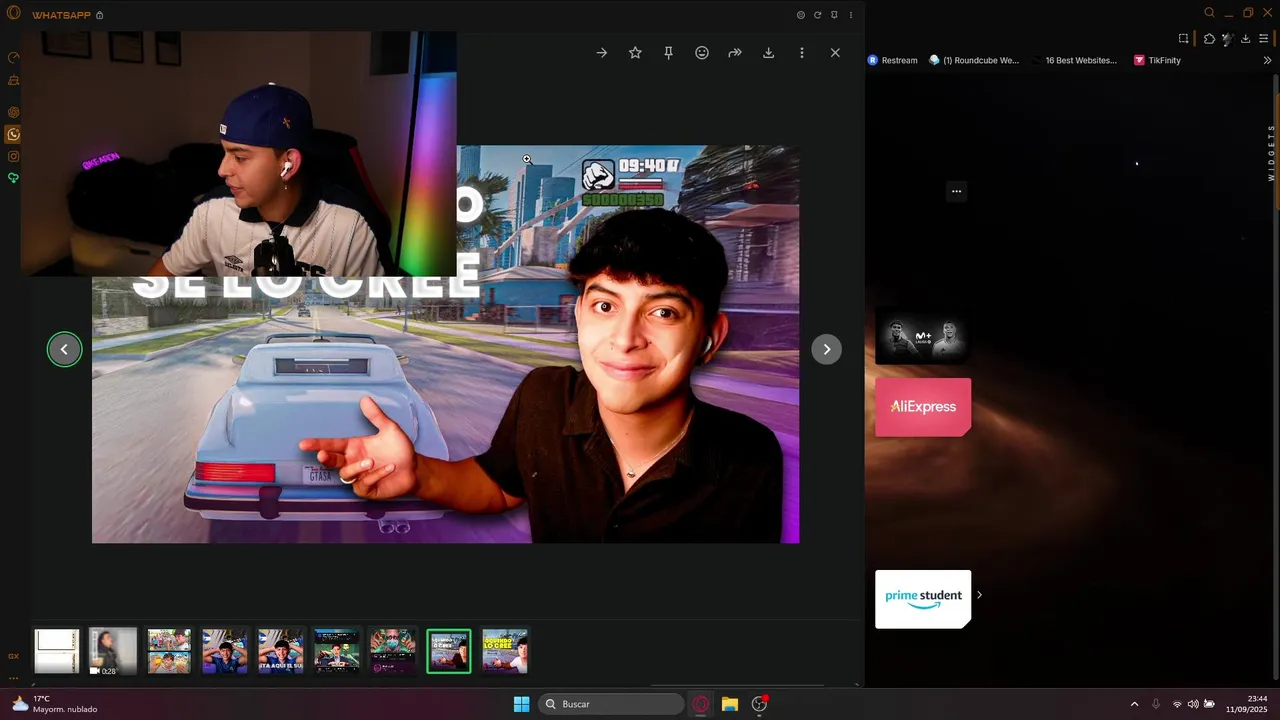
Task: Open browser downloads icon in toolbar
Action: coord(1245,39)
